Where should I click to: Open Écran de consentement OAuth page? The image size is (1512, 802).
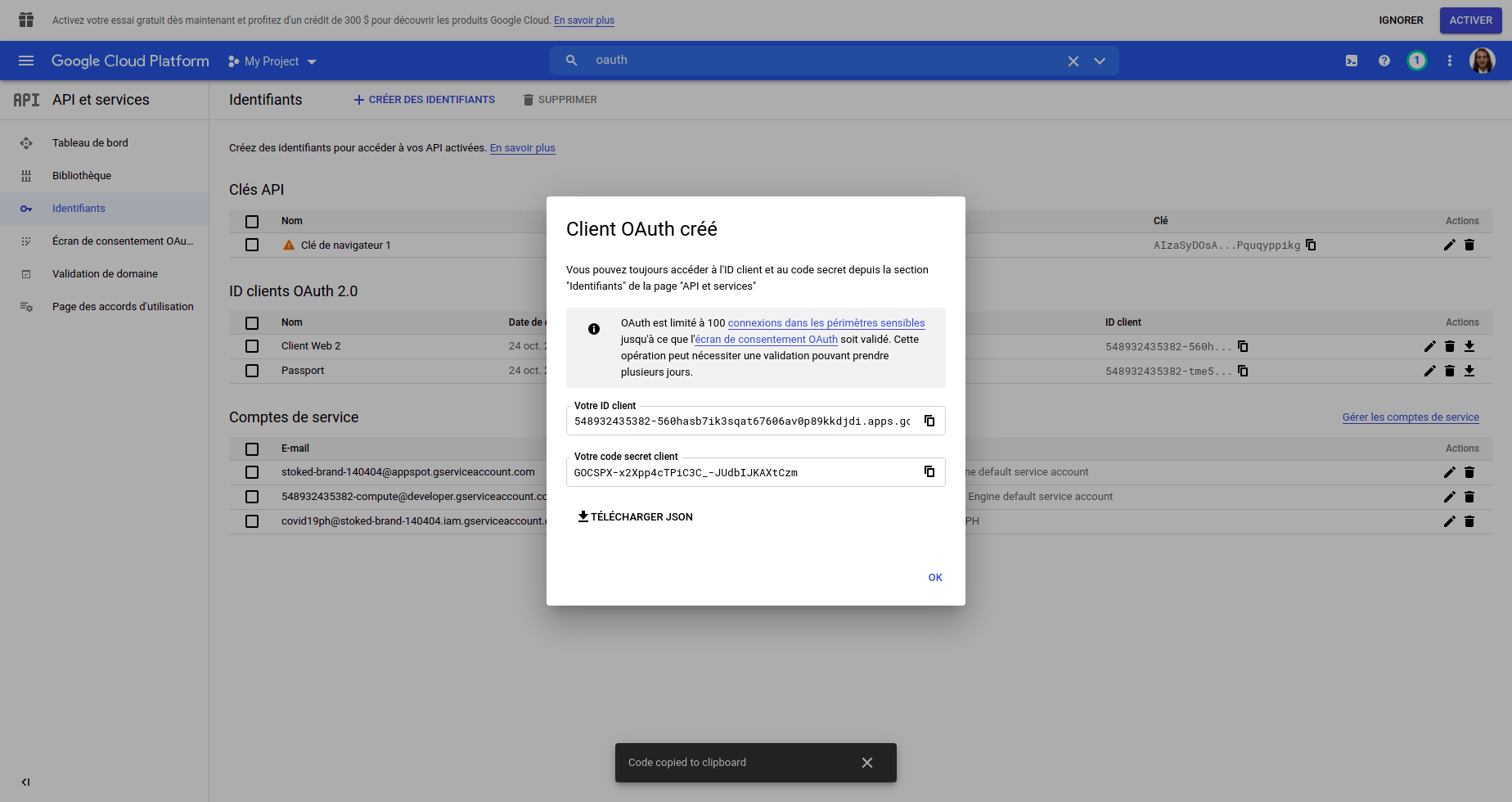(104, 241)
